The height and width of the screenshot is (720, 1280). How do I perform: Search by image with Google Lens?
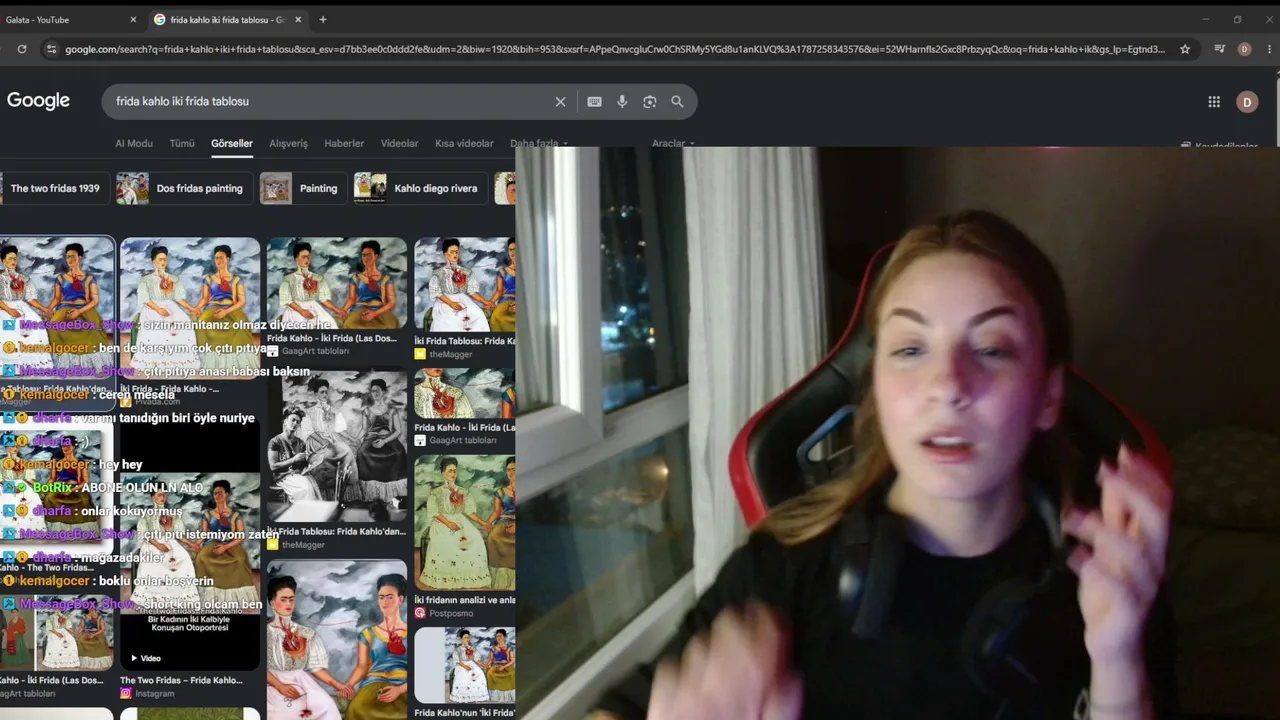(x=650, y=102)
